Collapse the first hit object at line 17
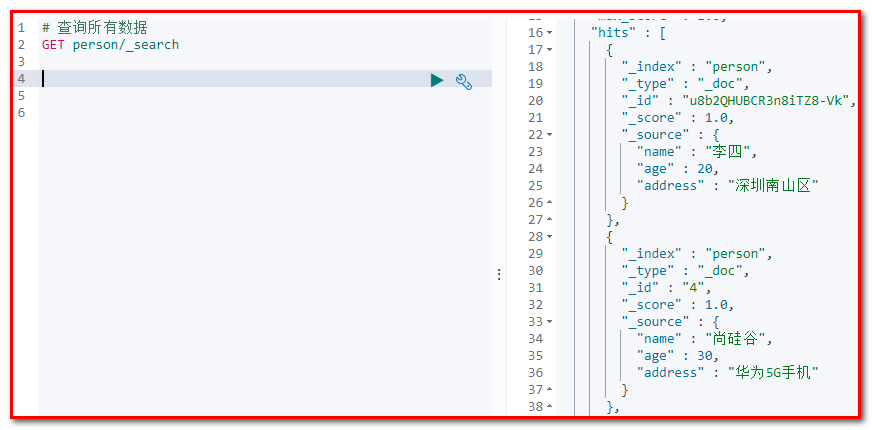Viewport: 872px width, 430px height. [549, 49]
